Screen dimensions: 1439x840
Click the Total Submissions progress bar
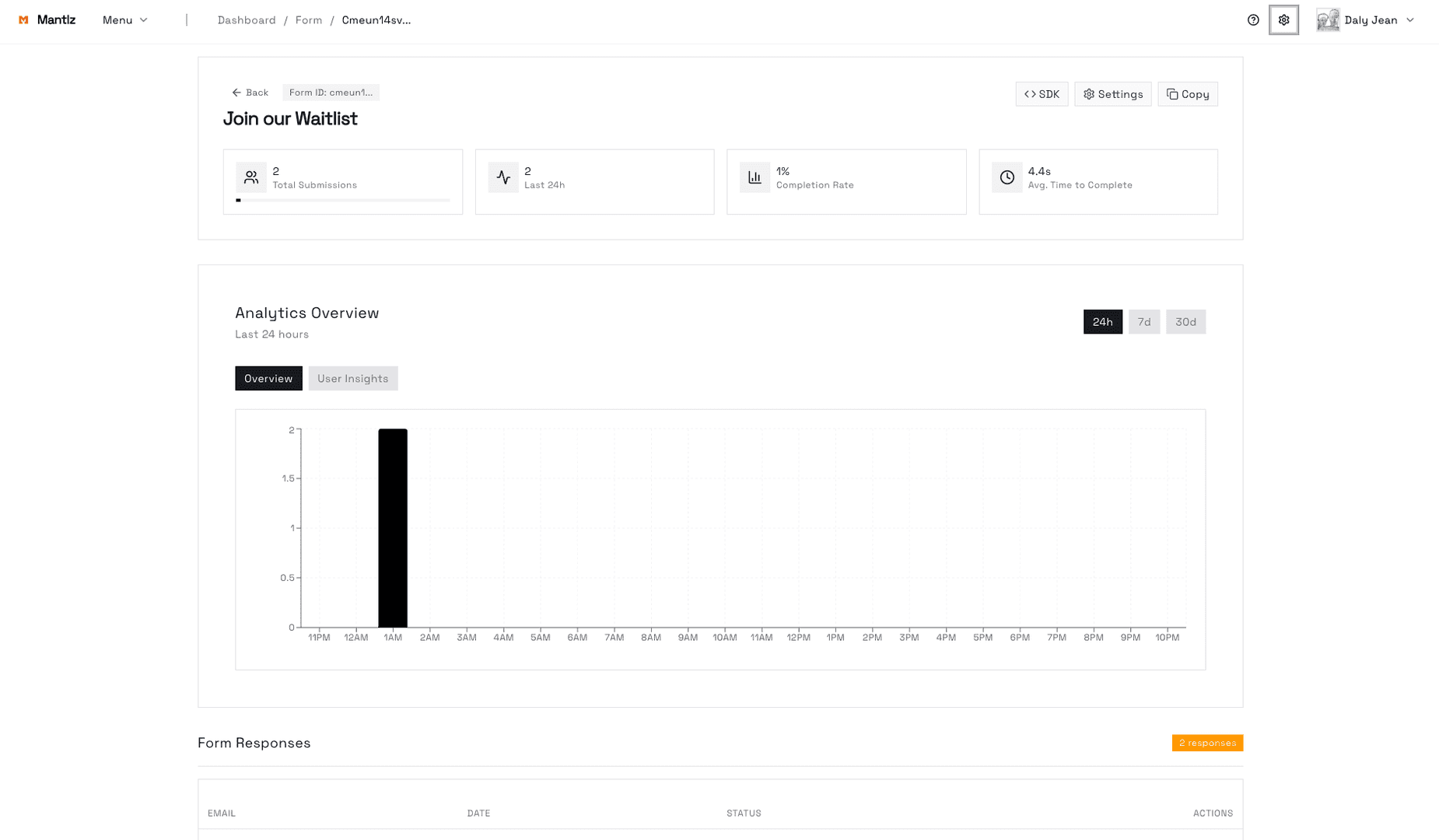[342, 200]
